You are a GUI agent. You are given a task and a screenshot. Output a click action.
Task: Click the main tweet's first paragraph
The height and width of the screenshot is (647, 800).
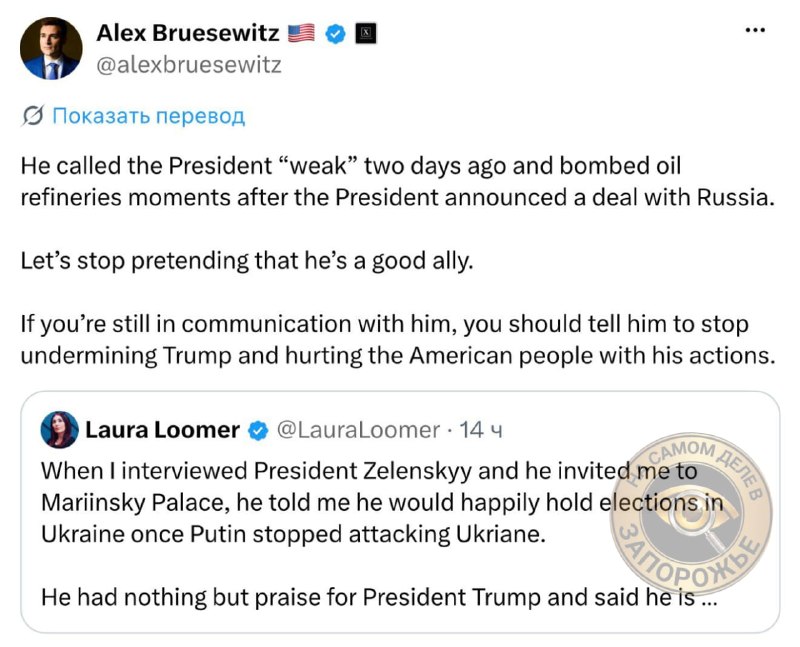(398, 182)
